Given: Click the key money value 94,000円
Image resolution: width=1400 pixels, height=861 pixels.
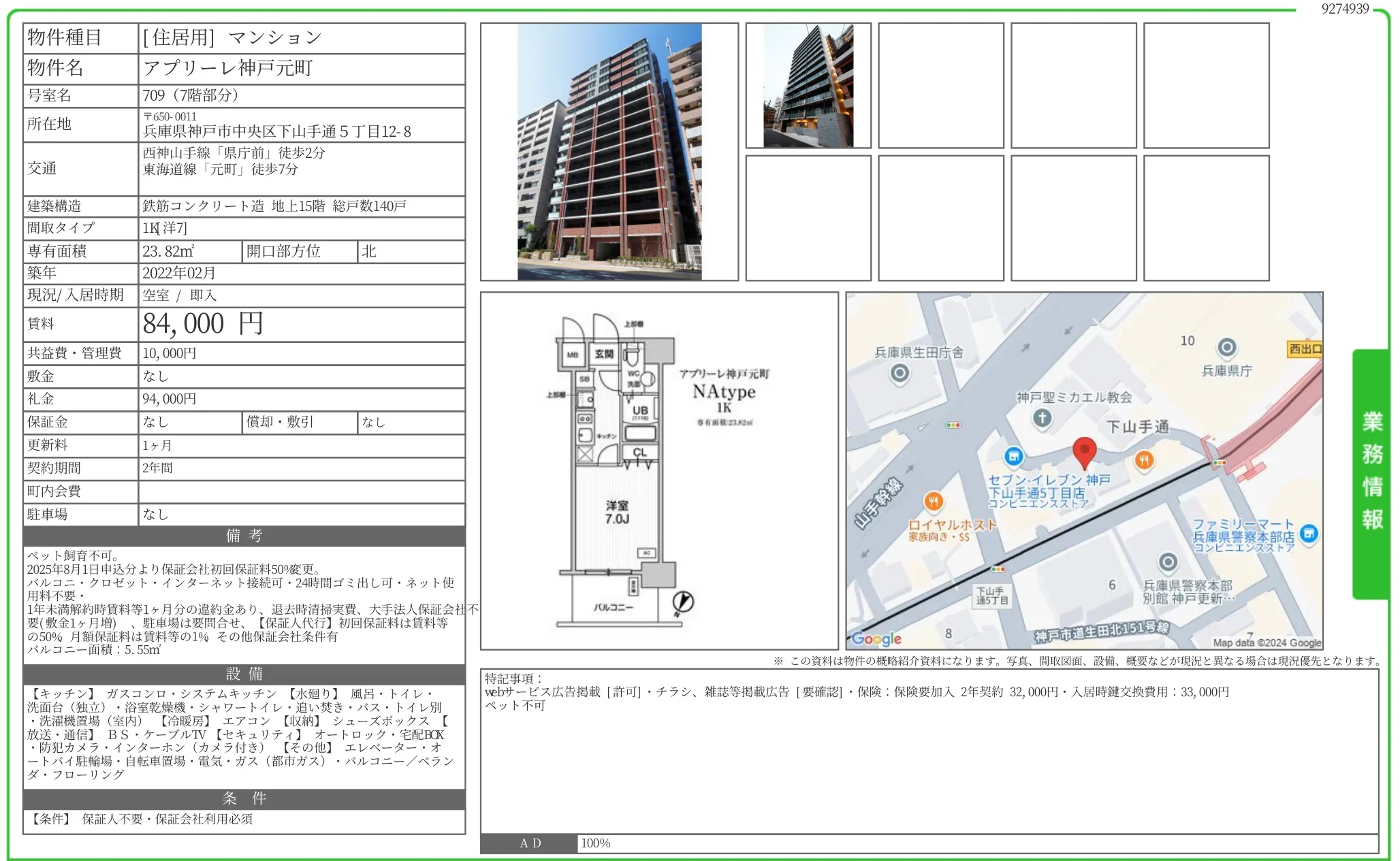Looking at the screenshot, I should tap(170, 399).
